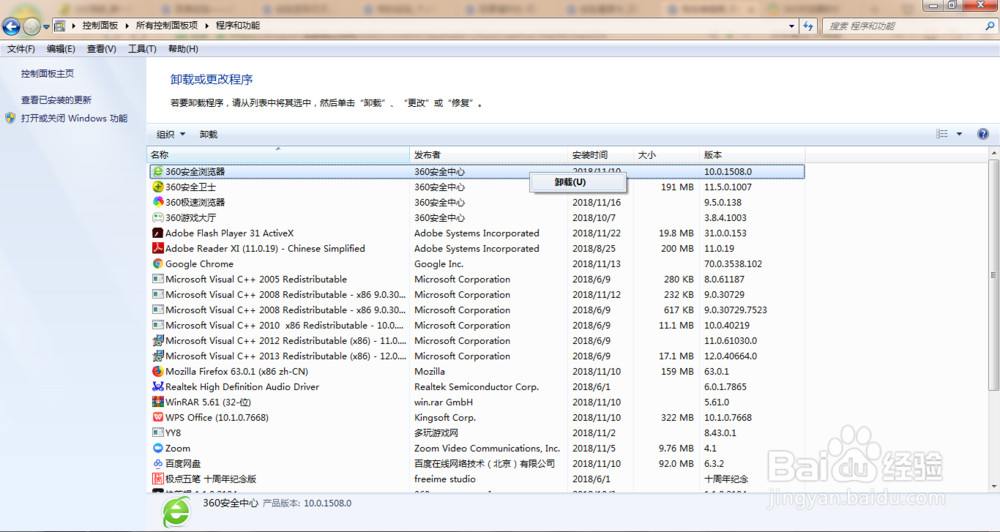Click the search magnifier icon

click(989, 26)
